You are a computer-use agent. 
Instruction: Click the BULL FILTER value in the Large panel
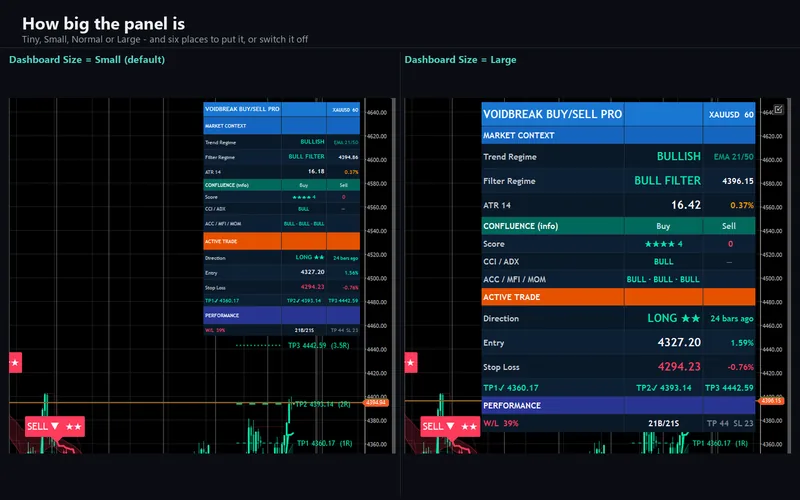[x=667, y=181]
